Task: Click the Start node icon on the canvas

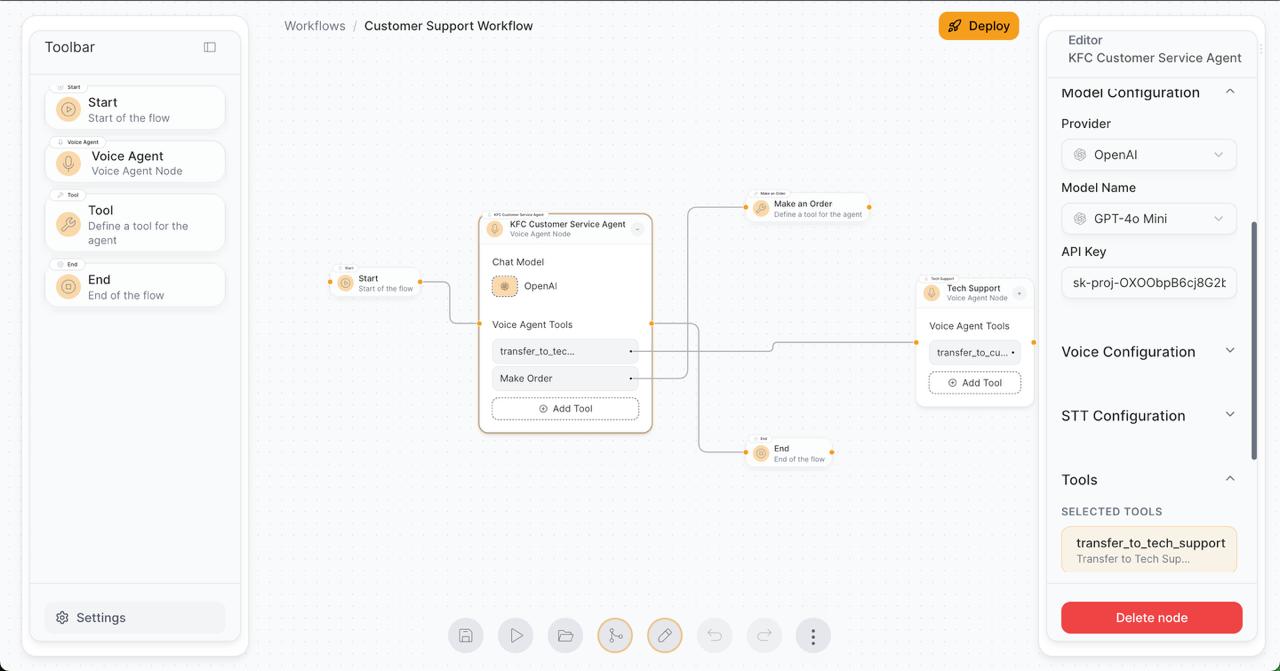Action: point(346,283)
